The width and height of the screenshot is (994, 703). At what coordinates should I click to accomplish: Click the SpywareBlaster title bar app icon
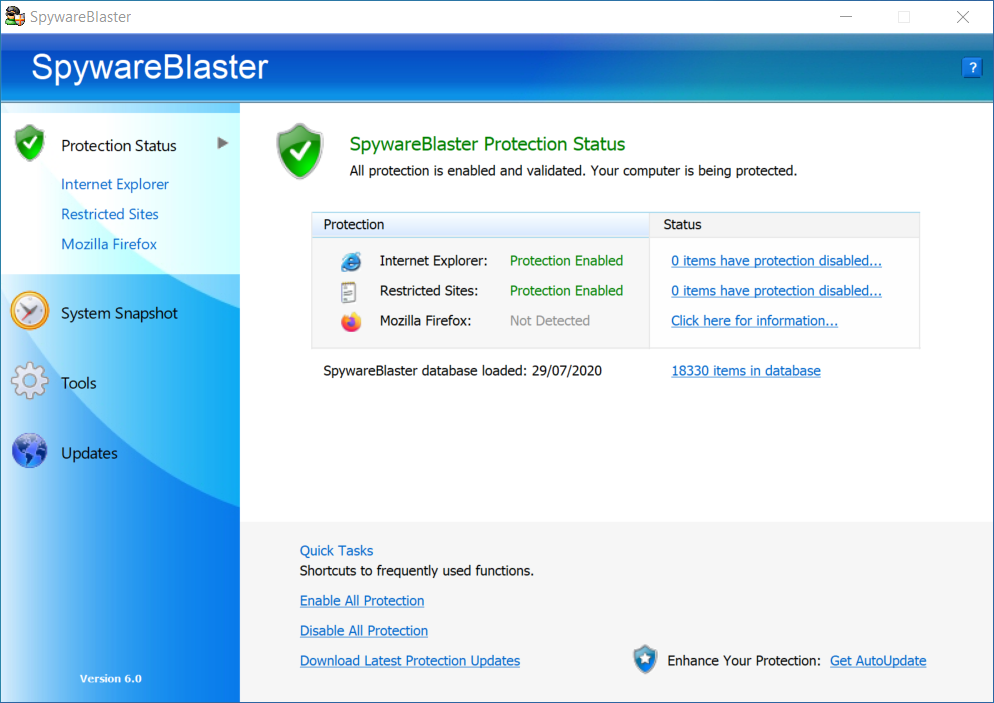tap(15, 16)
